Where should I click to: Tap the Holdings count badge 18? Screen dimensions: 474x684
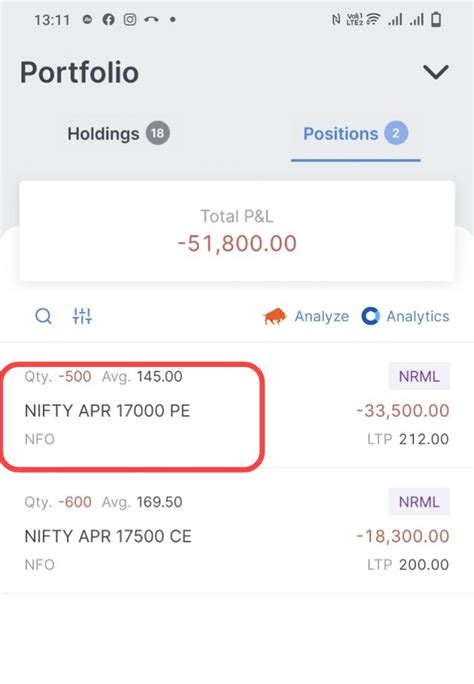(158, 133)
